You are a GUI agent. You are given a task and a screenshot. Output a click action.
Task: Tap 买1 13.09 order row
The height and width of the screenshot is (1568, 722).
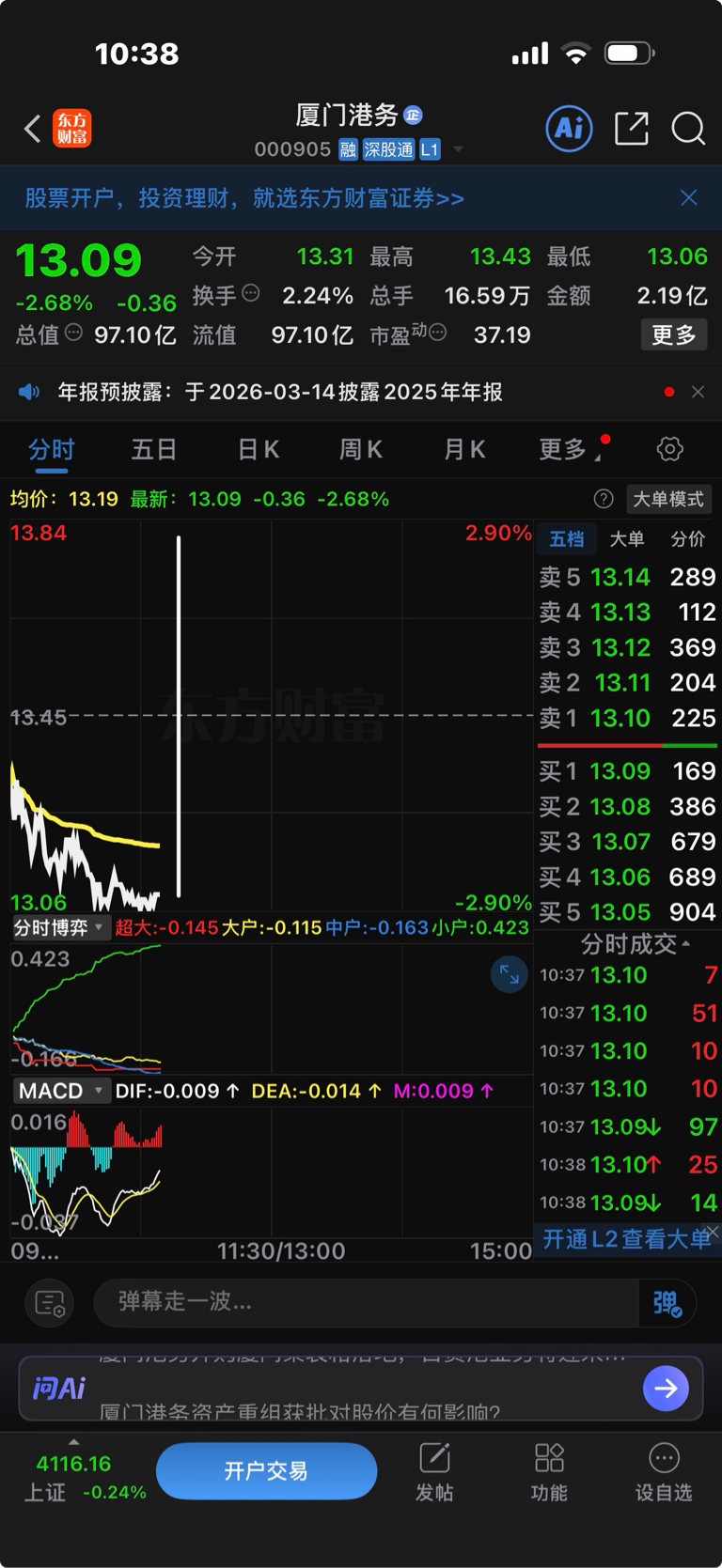628,770
